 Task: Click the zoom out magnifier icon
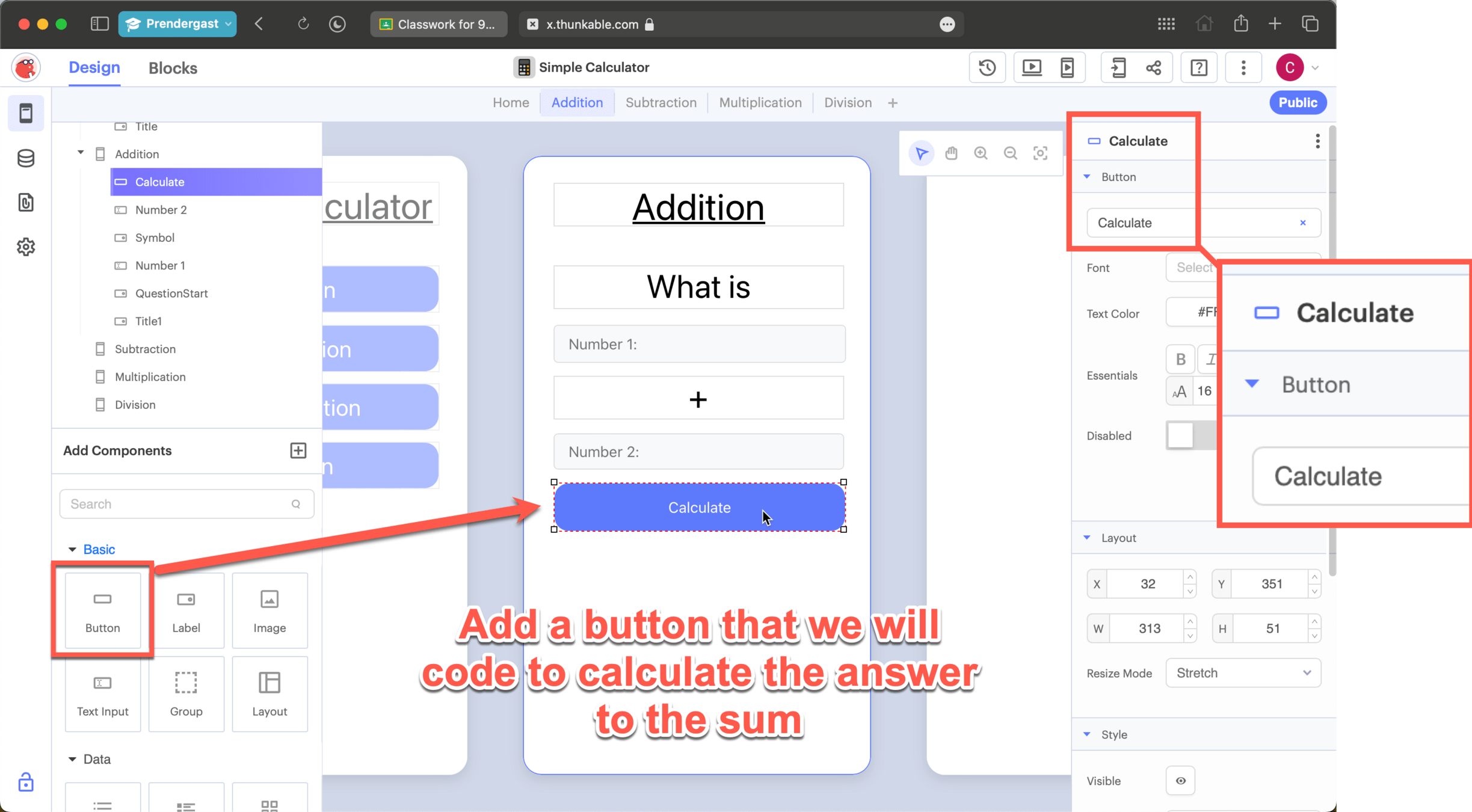tap(1011, 153)
